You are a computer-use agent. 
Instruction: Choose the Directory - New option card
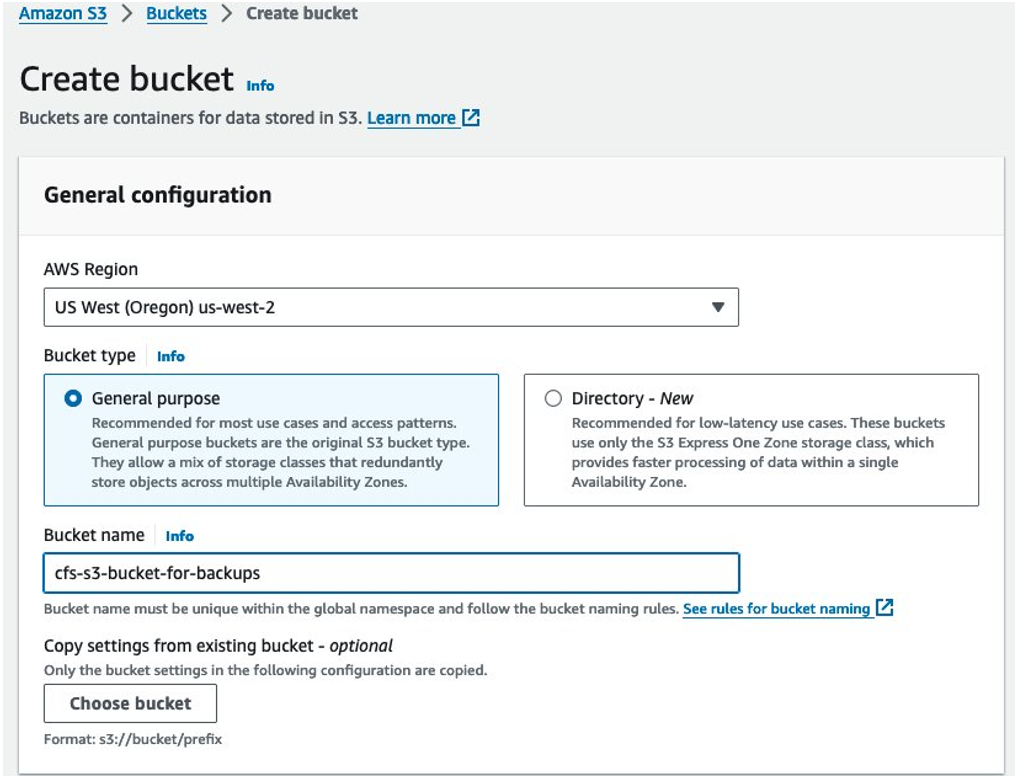tap(751, 440)
